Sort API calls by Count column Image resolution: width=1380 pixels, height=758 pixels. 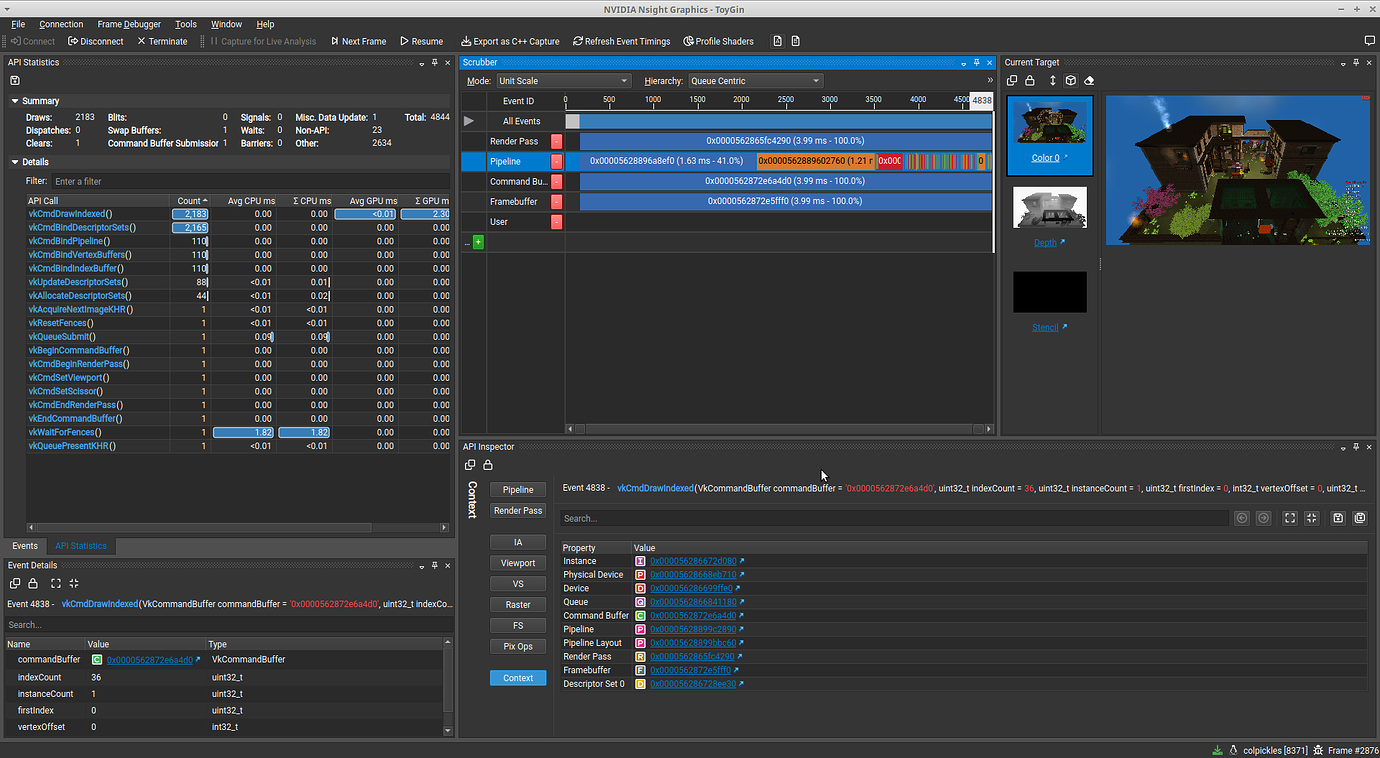189,201
